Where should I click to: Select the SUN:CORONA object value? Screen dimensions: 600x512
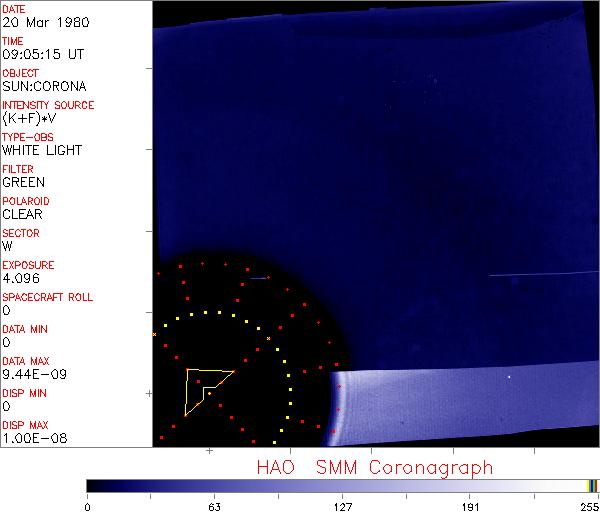click(44, 86)
